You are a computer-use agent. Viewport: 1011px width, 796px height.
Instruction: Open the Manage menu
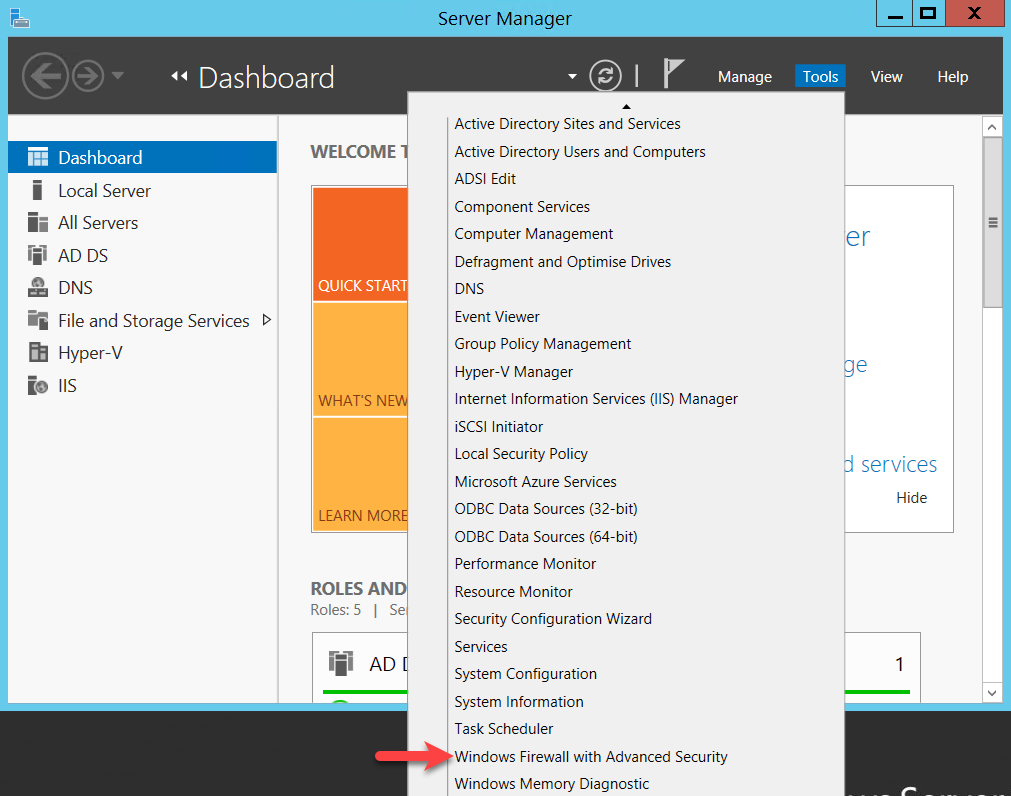(x=745, y=77)
